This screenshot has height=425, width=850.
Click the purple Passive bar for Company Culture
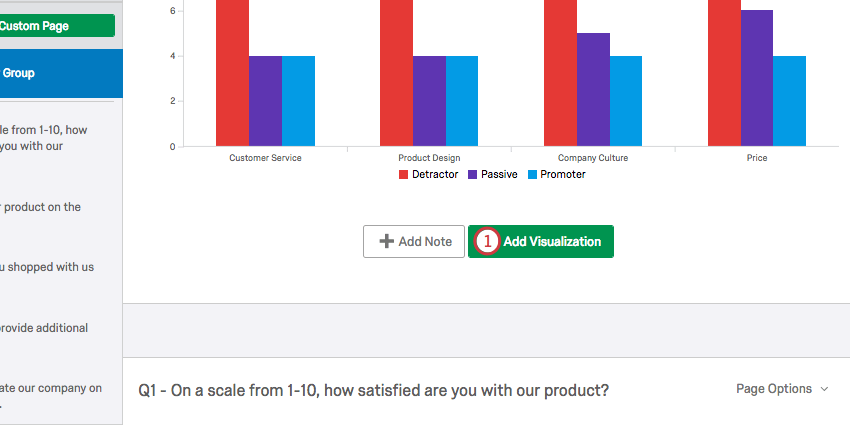coord(593,90)
